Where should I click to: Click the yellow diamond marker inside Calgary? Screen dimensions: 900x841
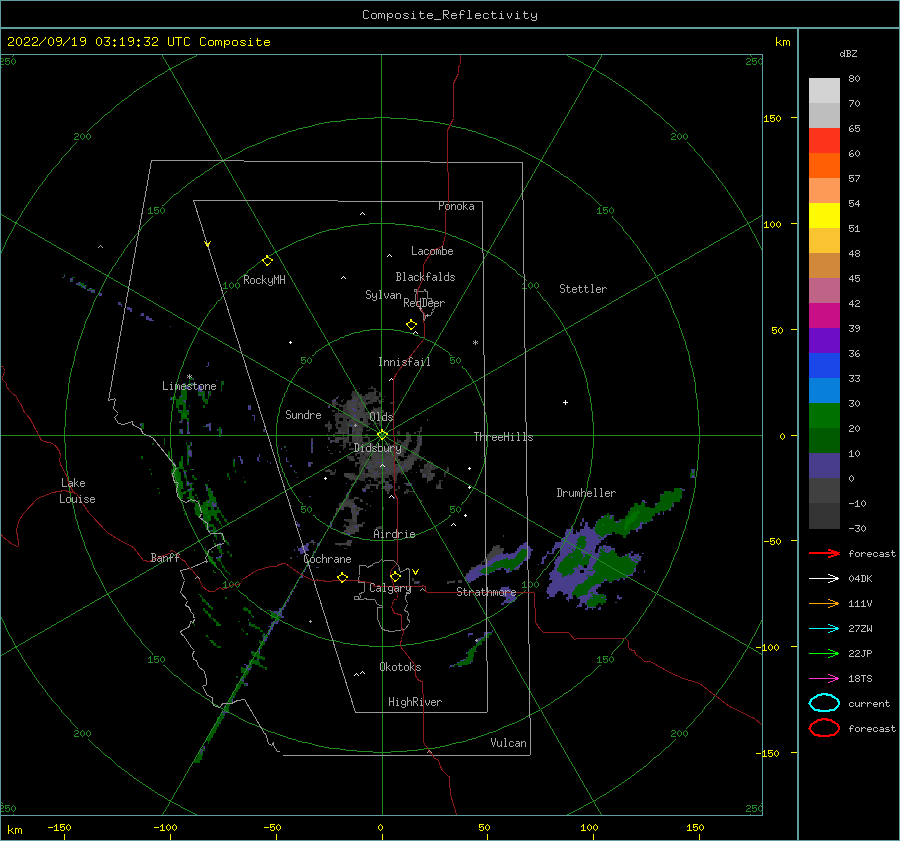point(395,576)
